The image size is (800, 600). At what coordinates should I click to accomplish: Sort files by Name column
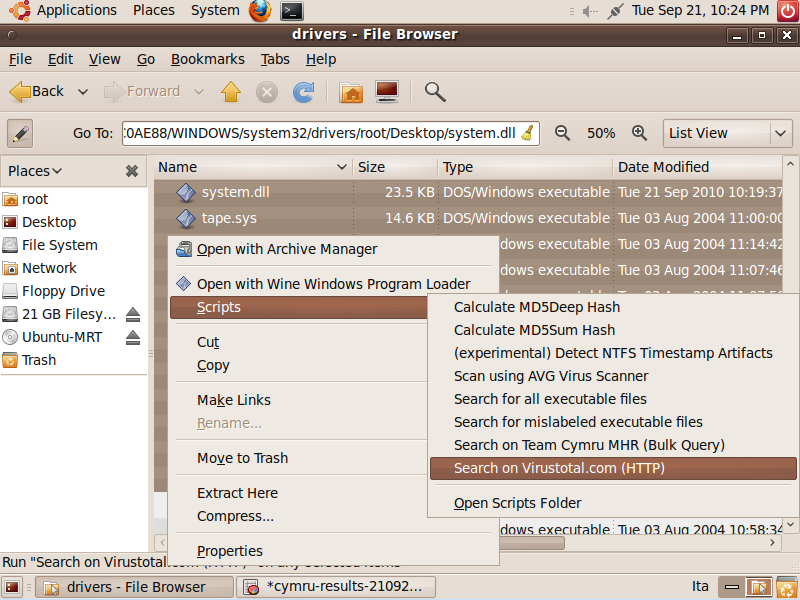[253, 167]
